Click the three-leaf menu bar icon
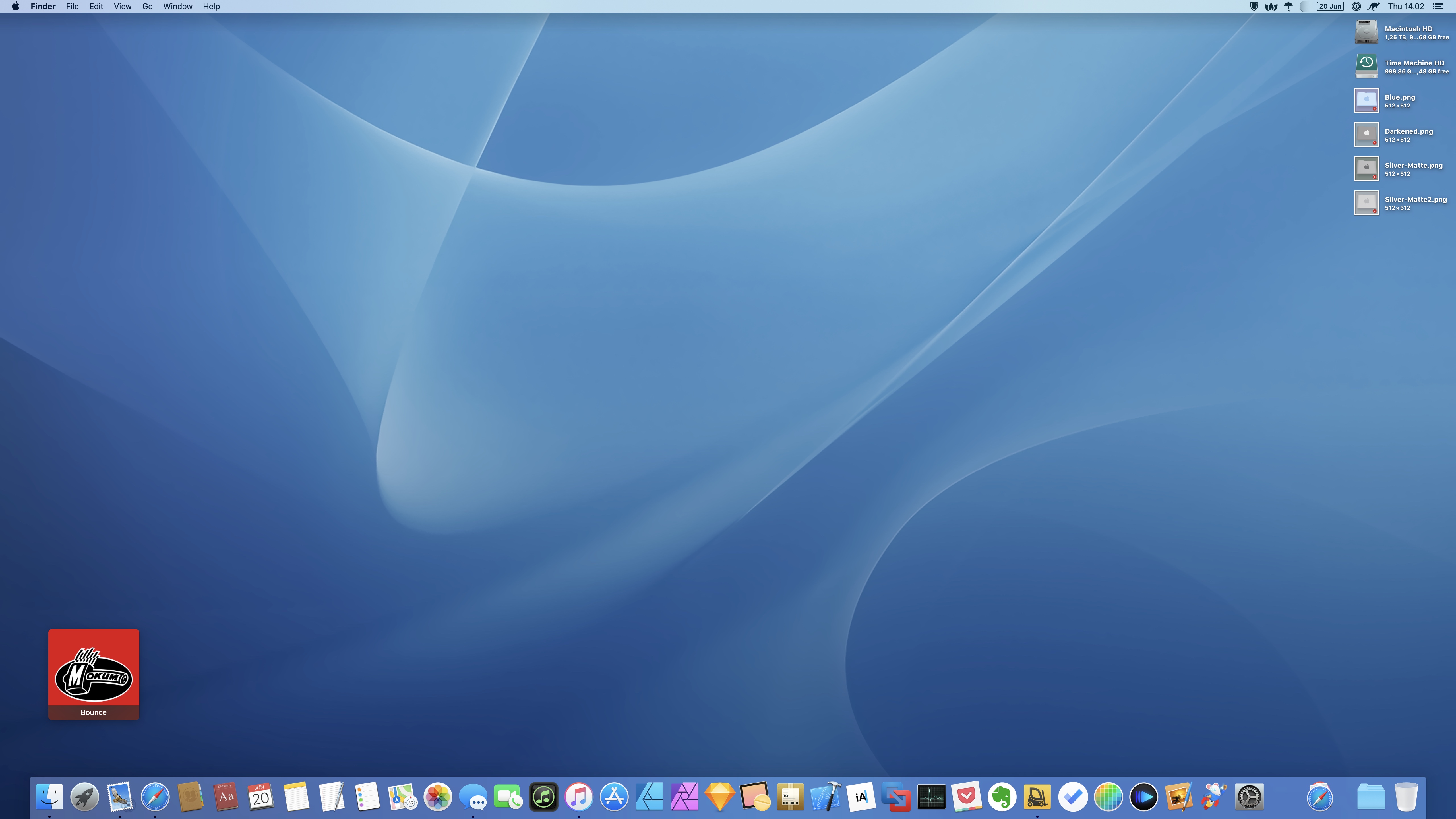Screen dimensions: 1456x819 pos(1271,6)
